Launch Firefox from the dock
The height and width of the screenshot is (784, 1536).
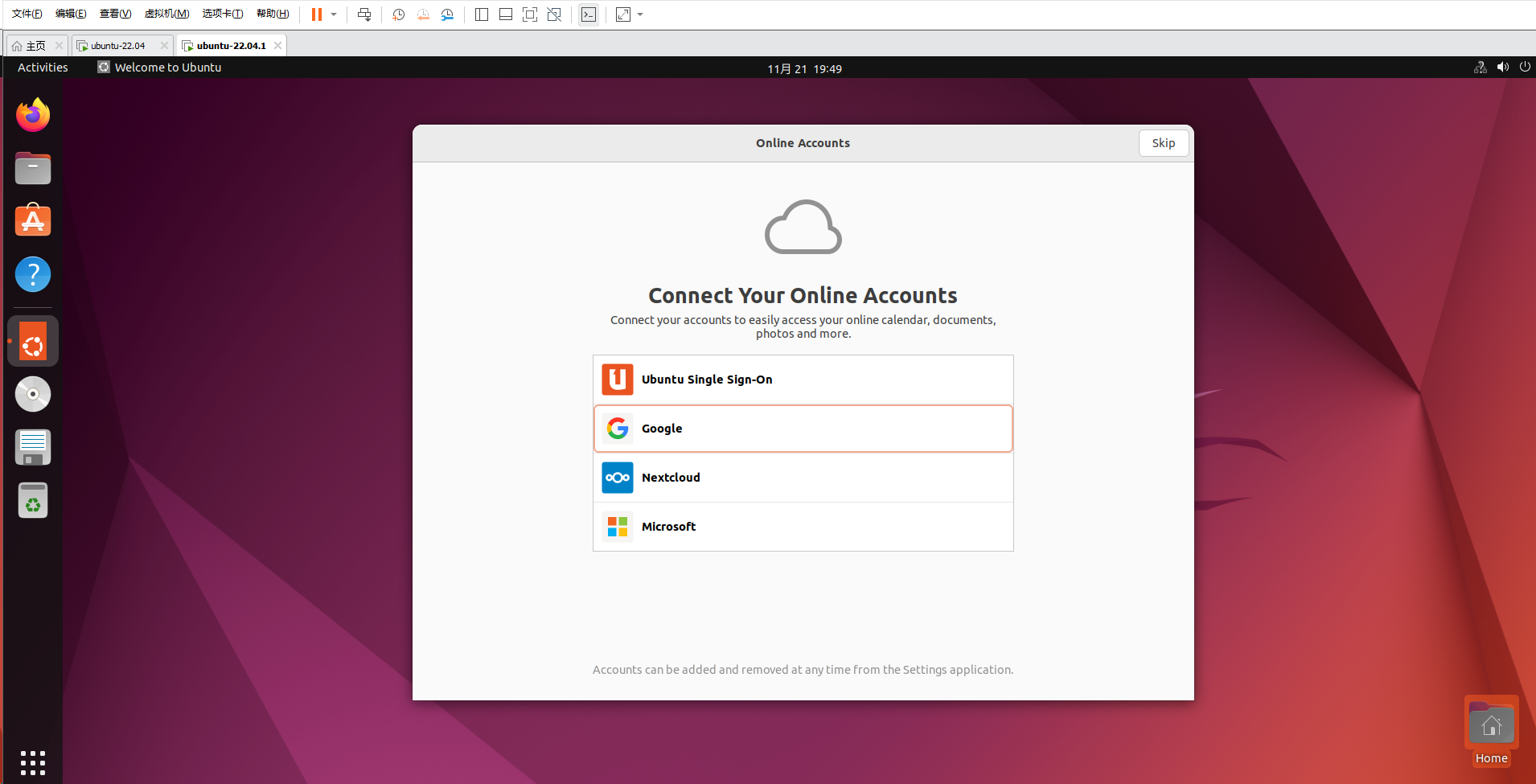pyautogui.click(x=33, y=115)
